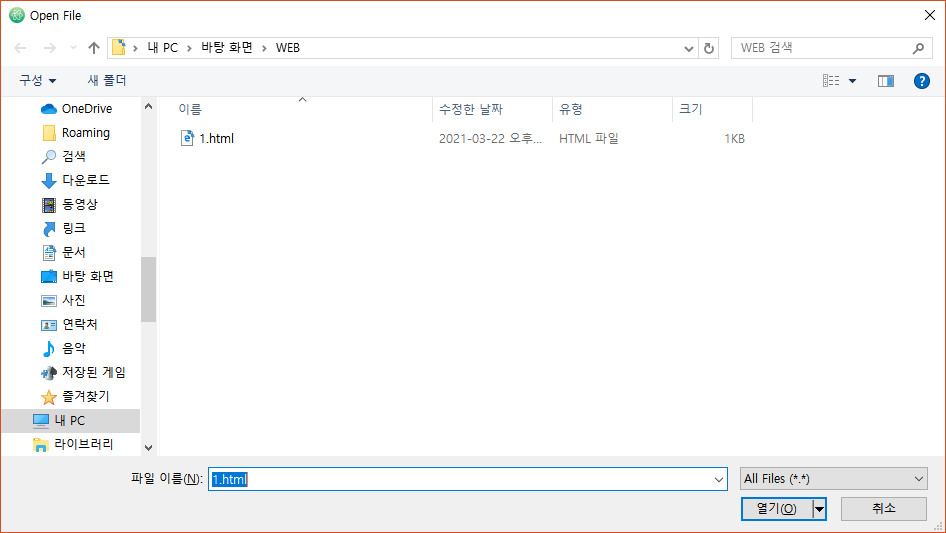This screenshot has width=946, height=533.
Task: Click the folder icon in address bar
Action: (119, 48)
